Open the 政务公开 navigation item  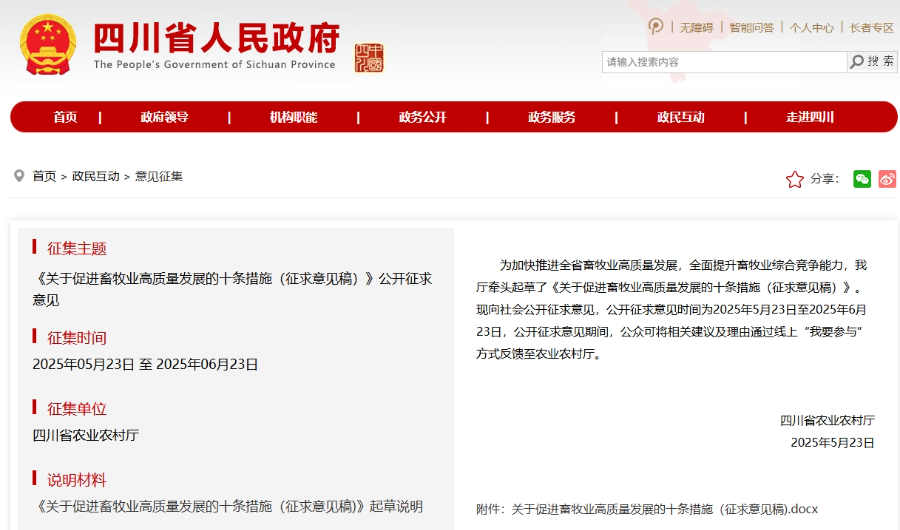tap(422, 117)
